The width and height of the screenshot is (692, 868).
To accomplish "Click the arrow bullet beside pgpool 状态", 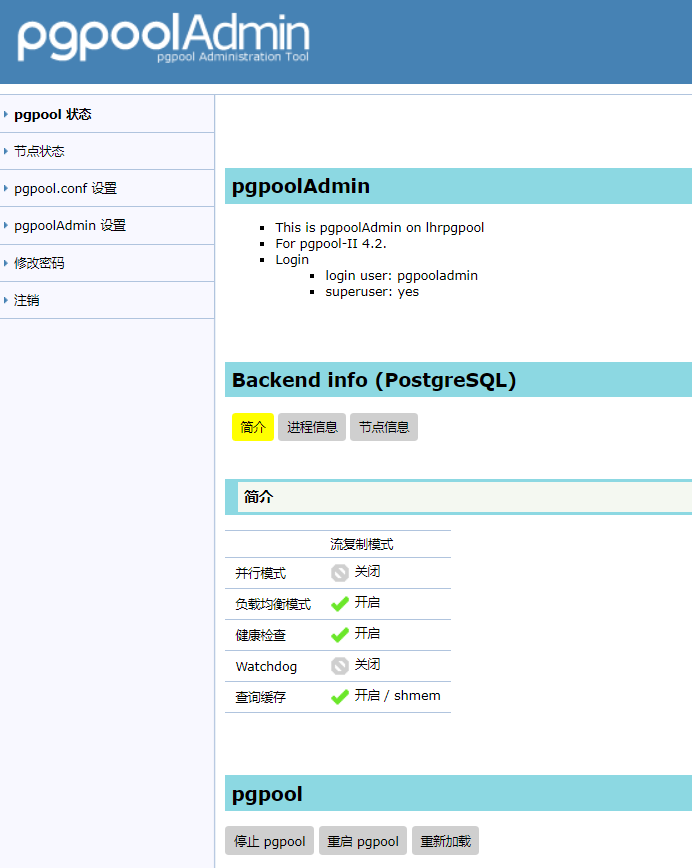I will pyautogui.click(x=6, y=114).
